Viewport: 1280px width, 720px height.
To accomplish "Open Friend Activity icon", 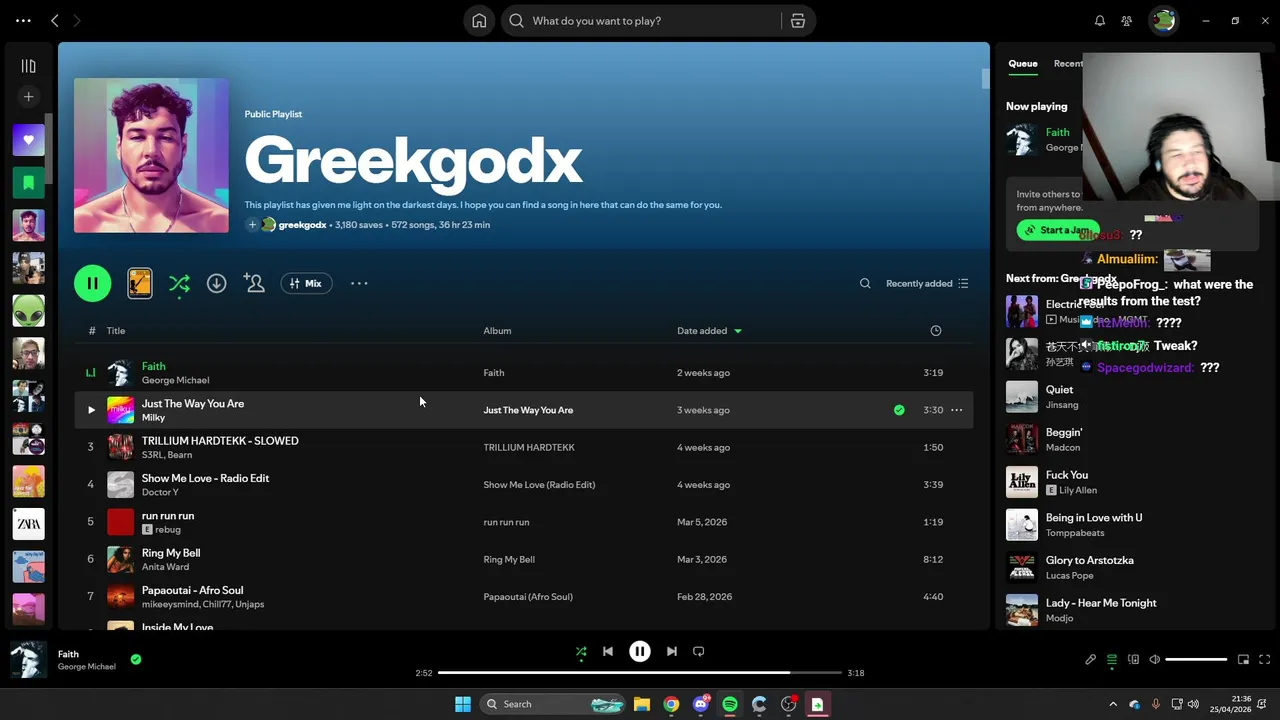I will coord(1127,21).
